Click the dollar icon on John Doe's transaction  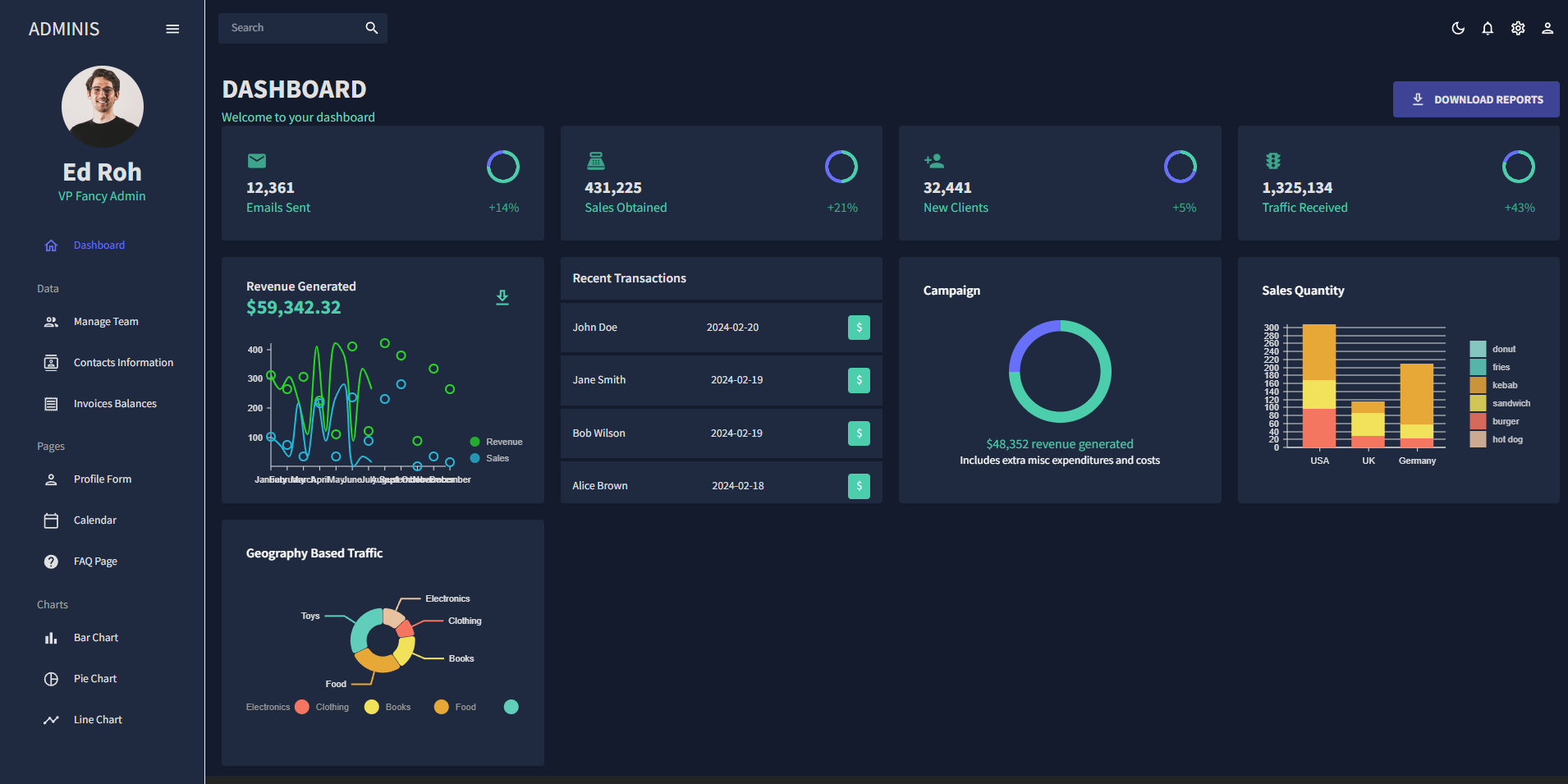[859, 327]
